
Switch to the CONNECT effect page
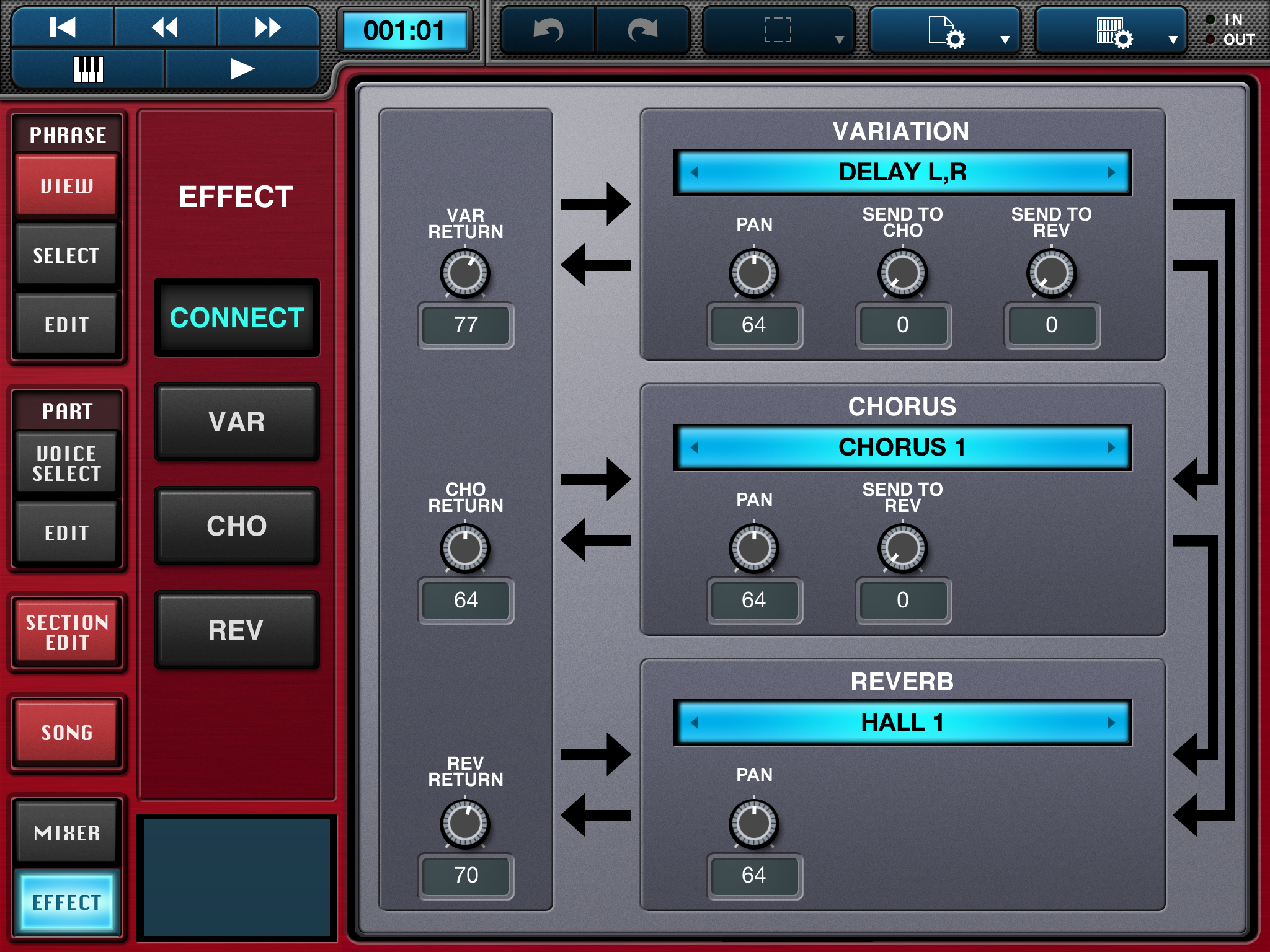click(237, 317)
